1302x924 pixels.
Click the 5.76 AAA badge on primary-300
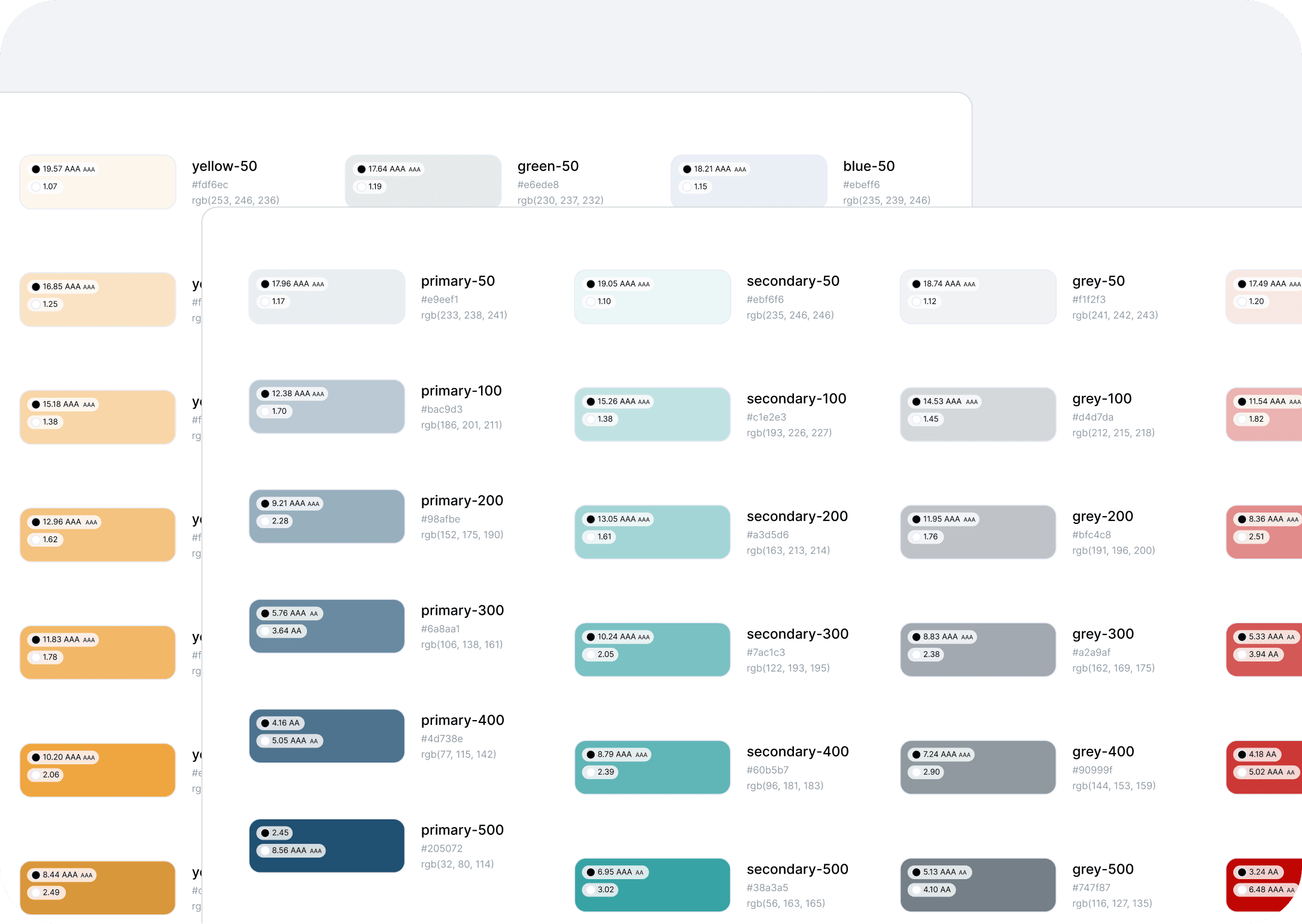[x=290, y=613]
